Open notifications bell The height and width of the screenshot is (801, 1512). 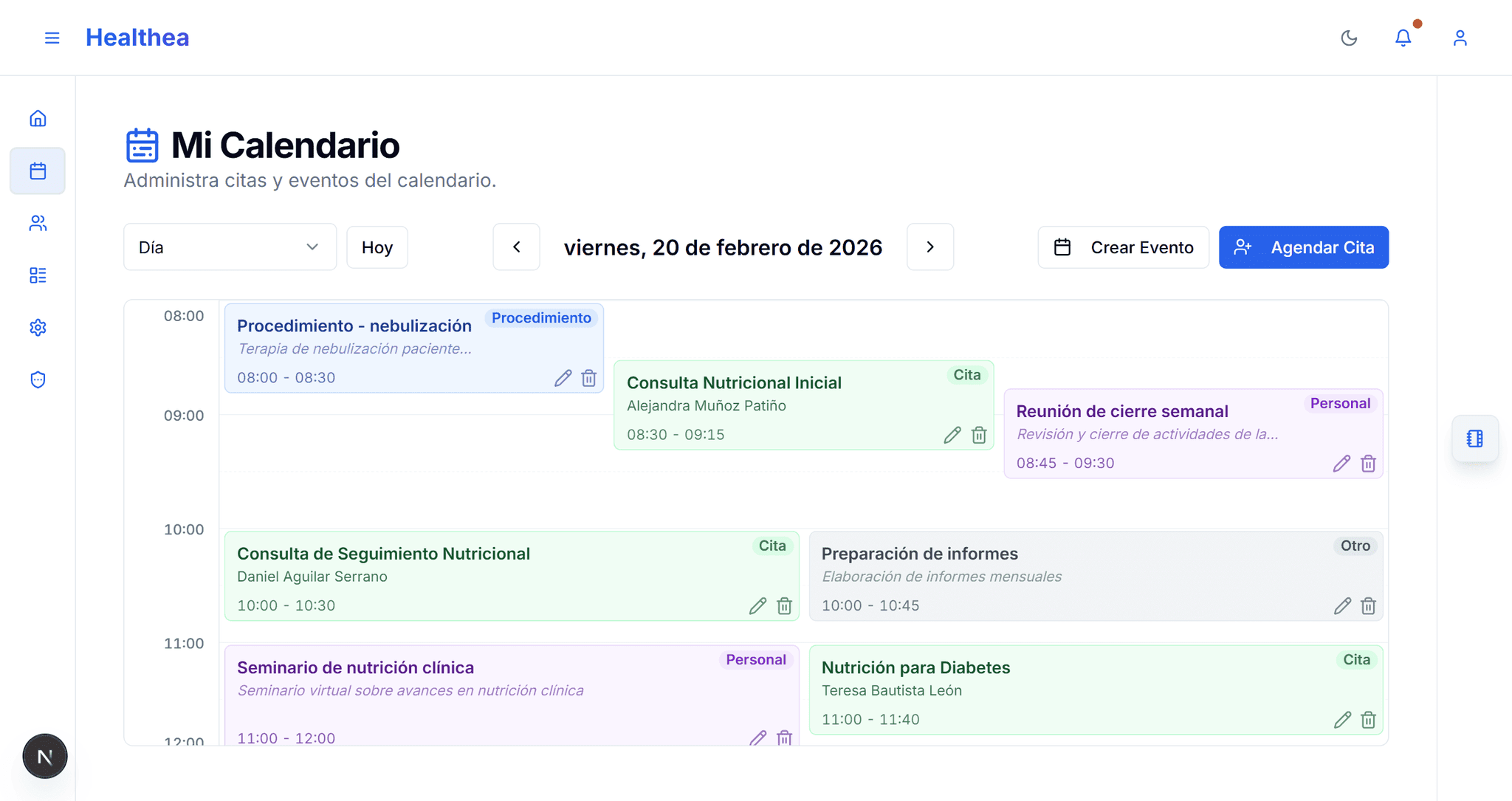(1403, 38)
